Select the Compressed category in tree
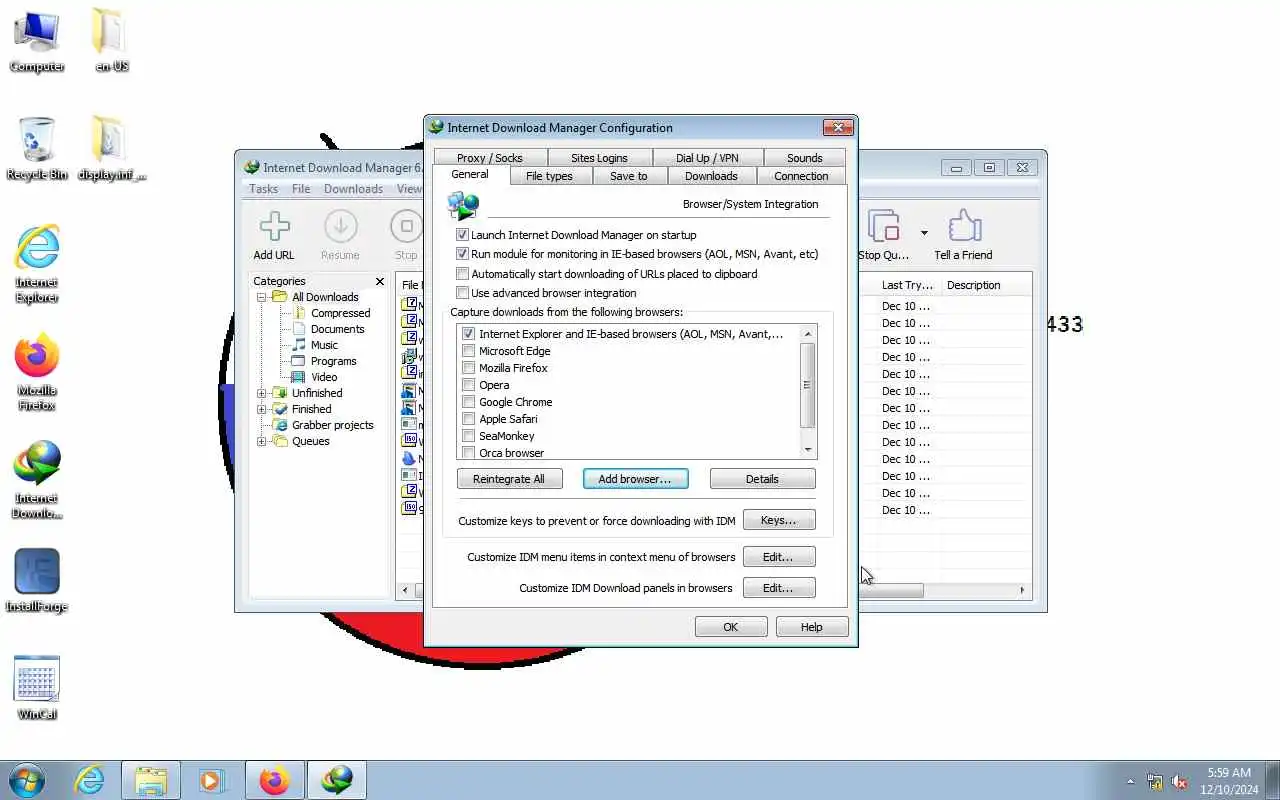Viewport: 1280px width, 800px height. click(x=340, y=313)
